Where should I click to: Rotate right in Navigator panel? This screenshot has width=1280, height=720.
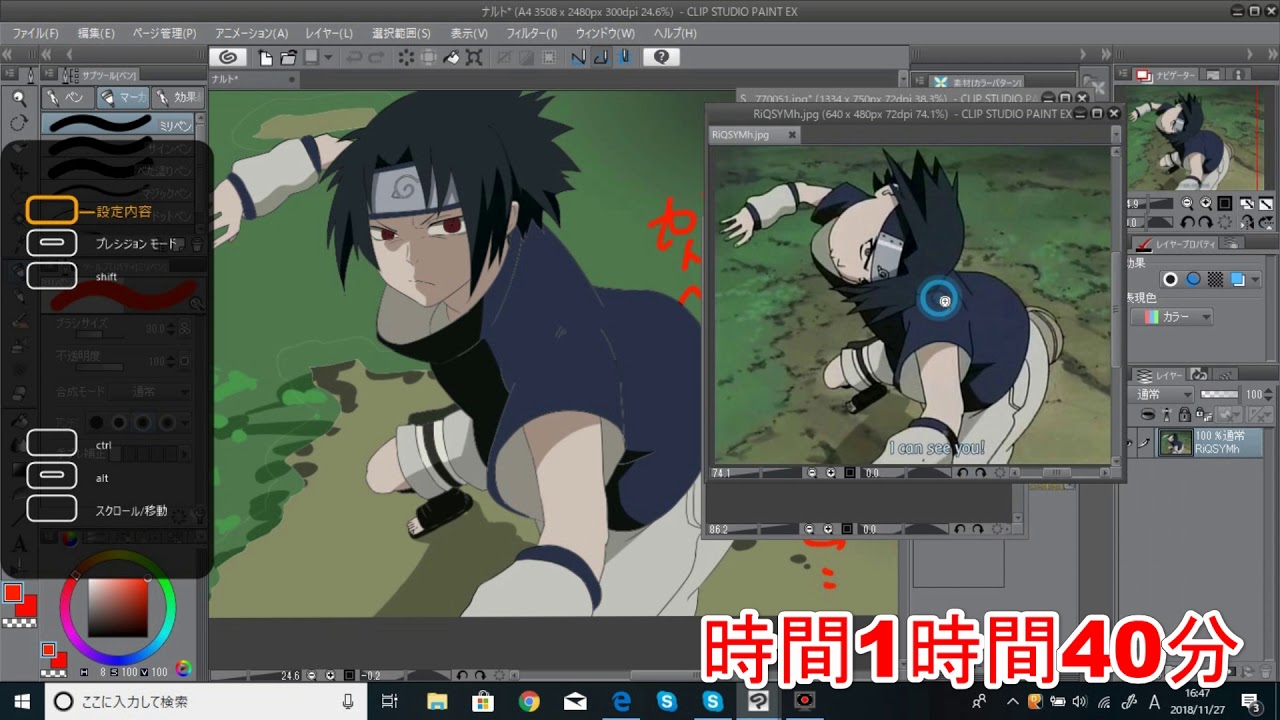(x=1206, y=222)
